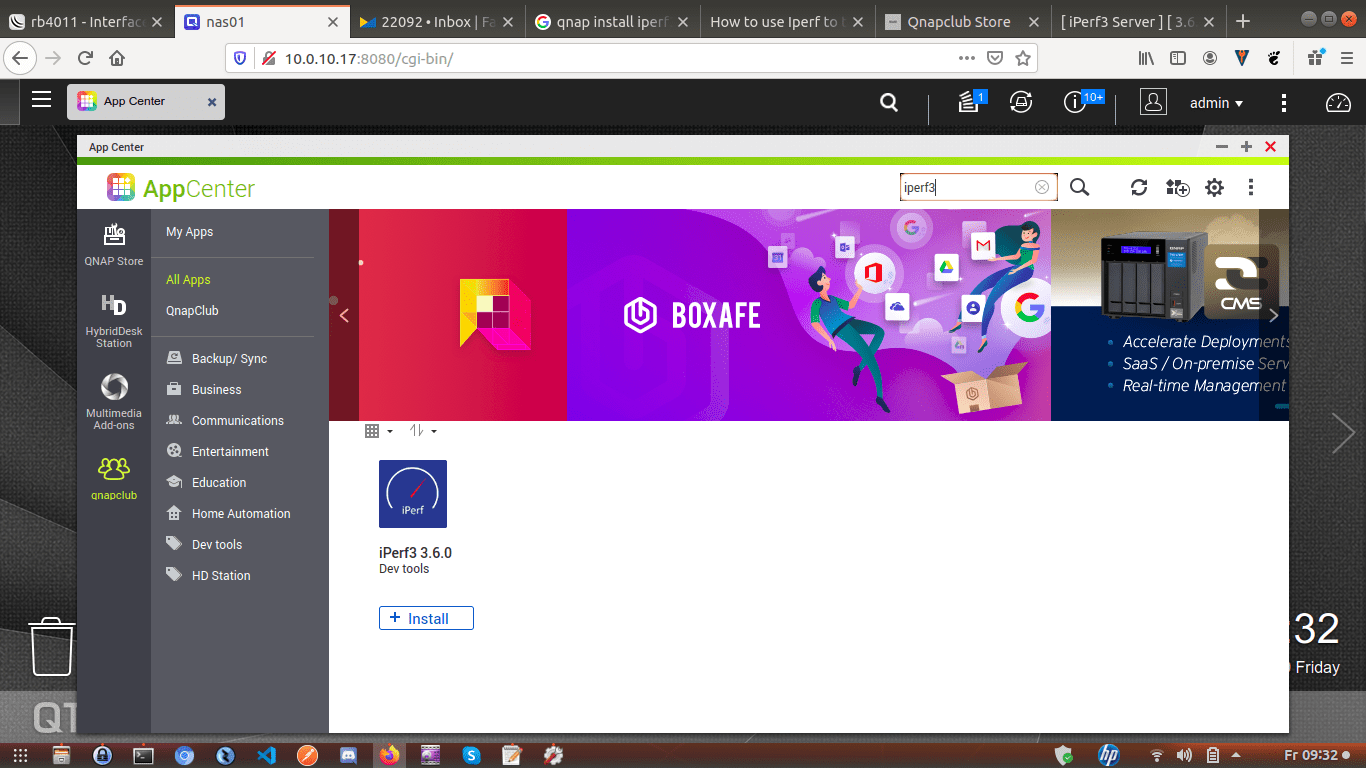Screen dimensions: 1366x768
Task: Install the iPerf3 app
Action: pyautogui.click(x=426, y=618)
